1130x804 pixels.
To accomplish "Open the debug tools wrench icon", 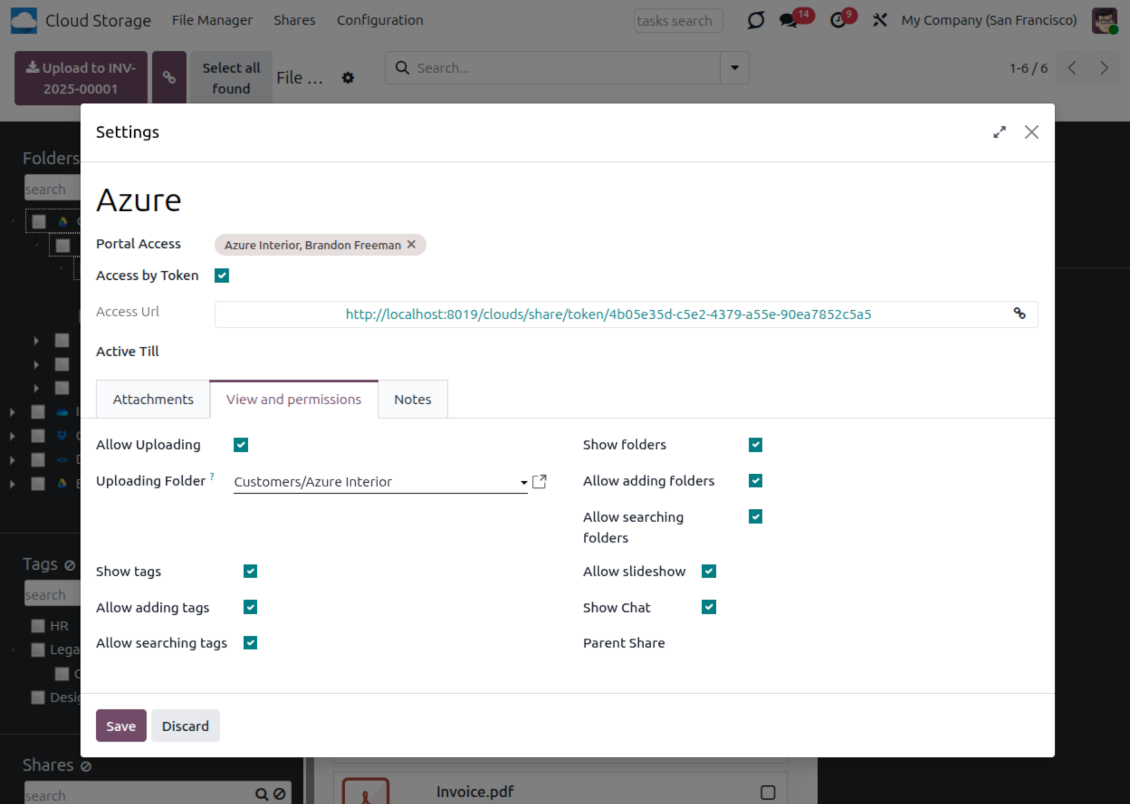I will pos(880,21).
